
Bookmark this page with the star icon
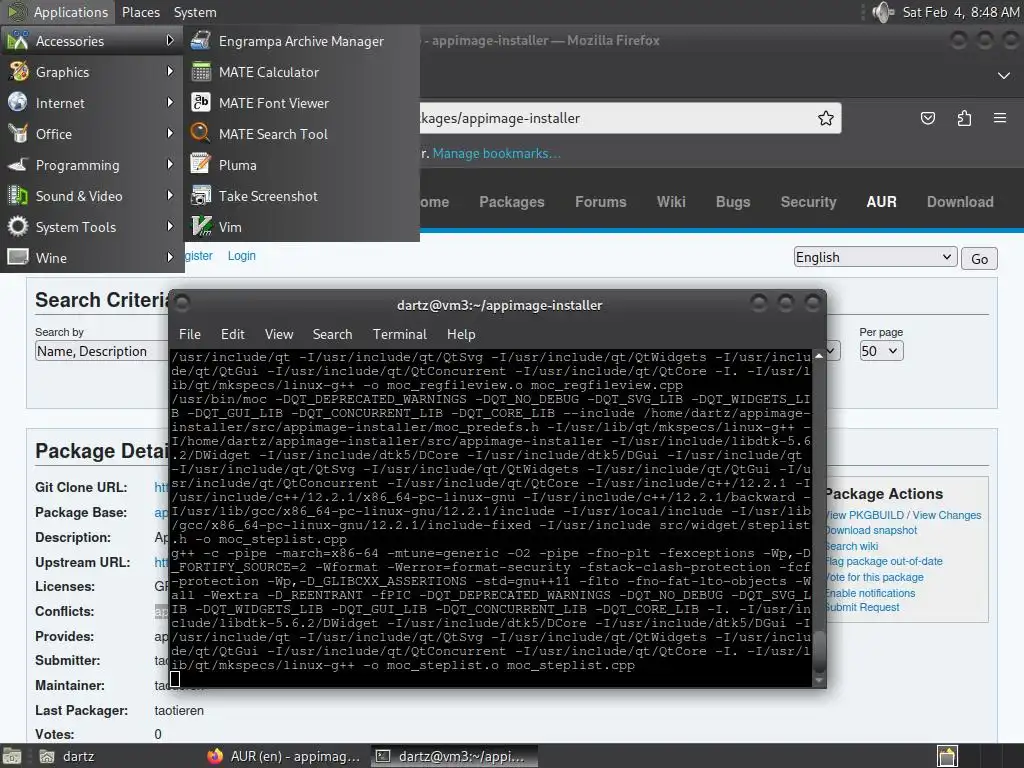[x=825, y=118]
